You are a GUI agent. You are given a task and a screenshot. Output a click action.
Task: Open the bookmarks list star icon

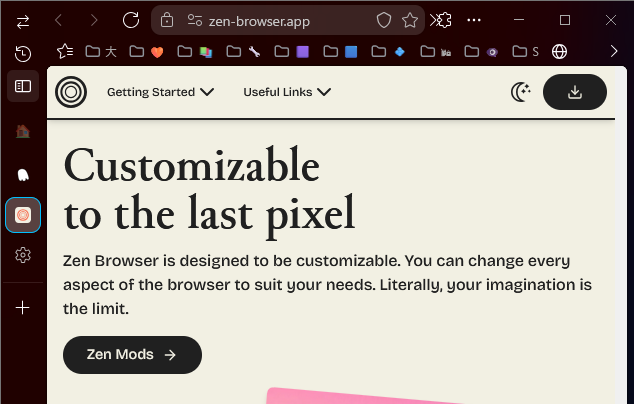pos(65,52)
